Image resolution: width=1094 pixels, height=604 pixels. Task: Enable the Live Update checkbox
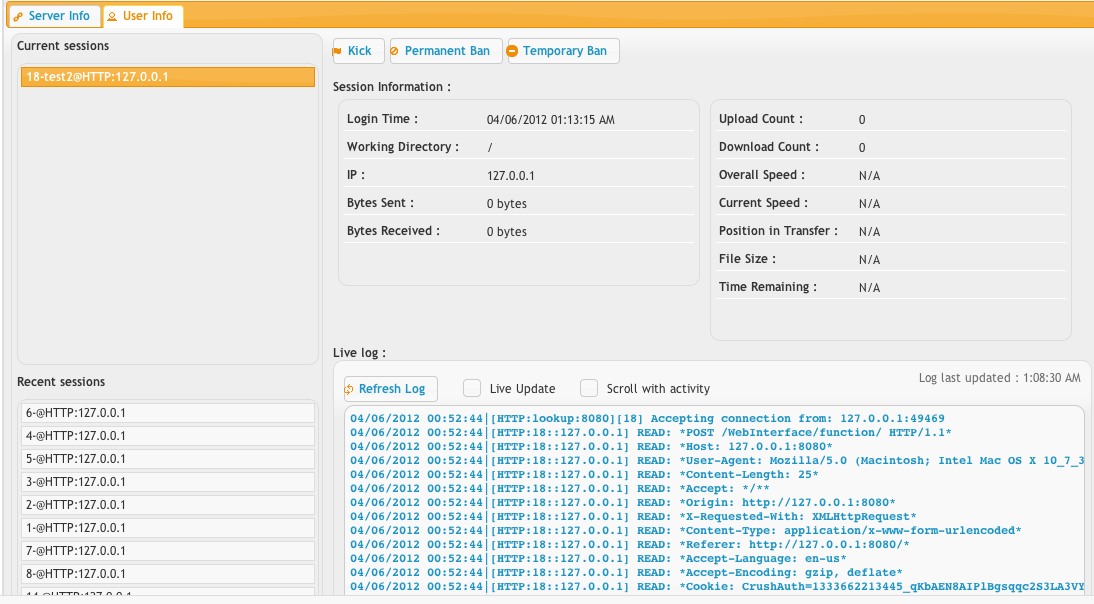click(x=472, y=388)
